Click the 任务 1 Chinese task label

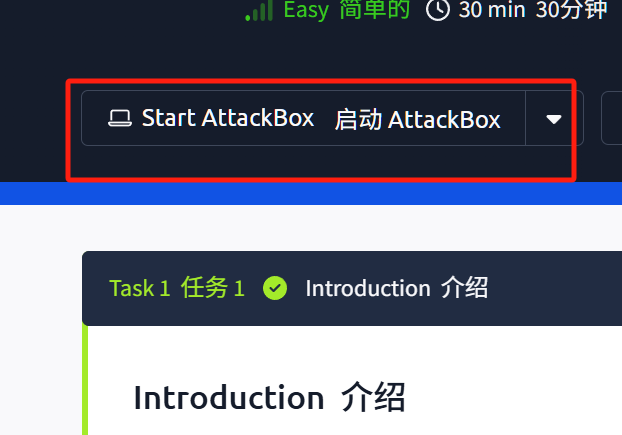pyautogui.click(x=213, y=288)
